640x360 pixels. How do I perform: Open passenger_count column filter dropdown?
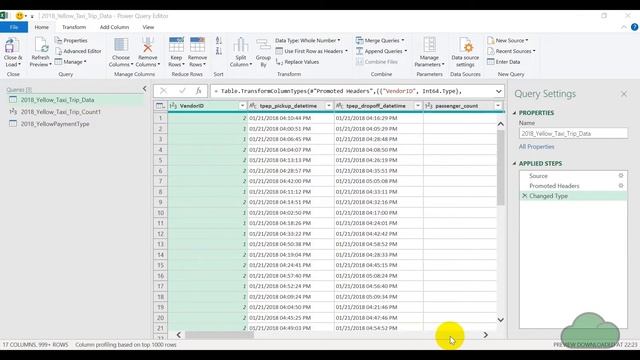click(498, 106)
